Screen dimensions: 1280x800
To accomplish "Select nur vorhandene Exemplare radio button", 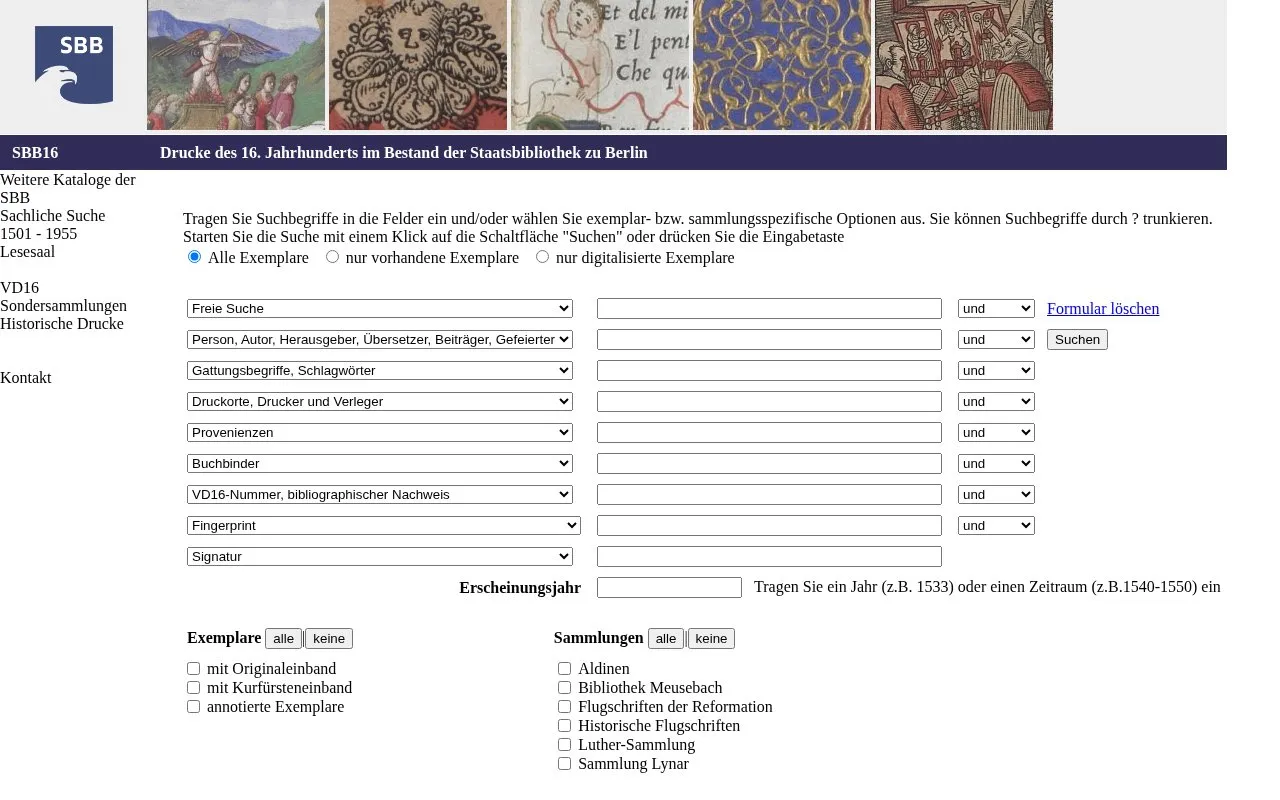I will pyautogui.click(x=333, y=257).
